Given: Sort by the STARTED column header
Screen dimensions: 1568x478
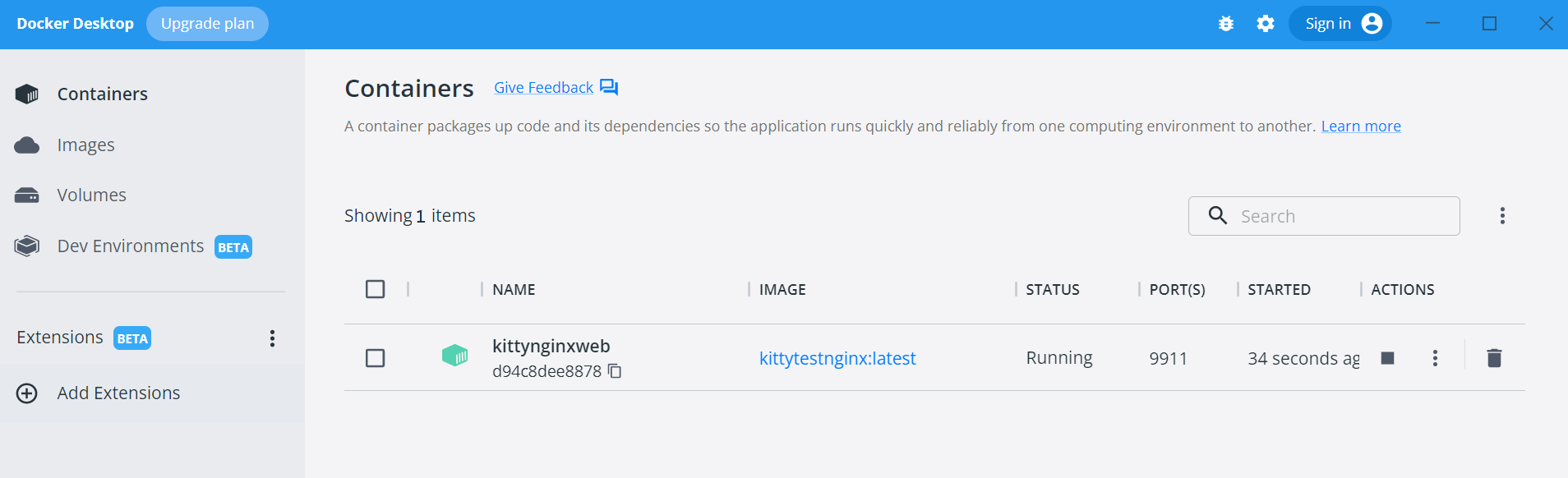Looking at the screenshot, I should tap(1279, 290).
